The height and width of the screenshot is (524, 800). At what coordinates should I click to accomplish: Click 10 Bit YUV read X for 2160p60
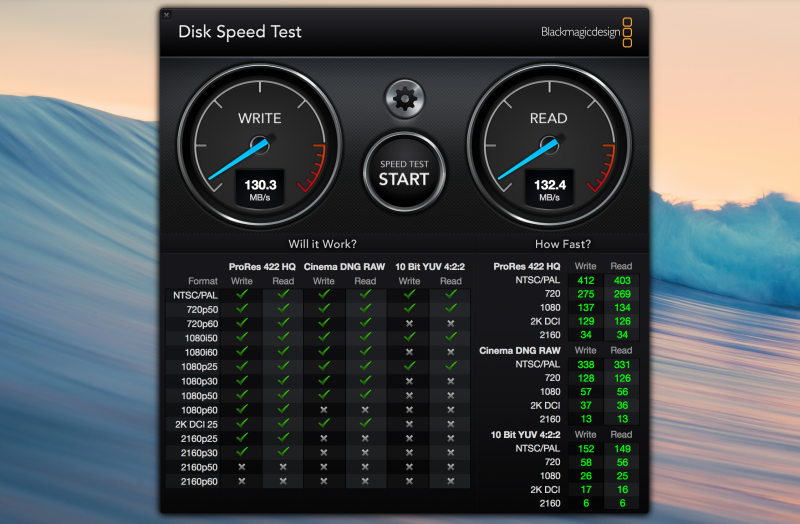[x=451, y=481]
